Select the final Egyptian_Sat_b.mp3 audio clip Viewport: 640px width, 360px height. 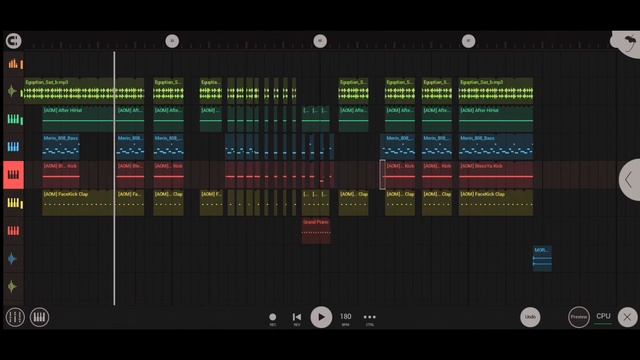coord(496,91)
